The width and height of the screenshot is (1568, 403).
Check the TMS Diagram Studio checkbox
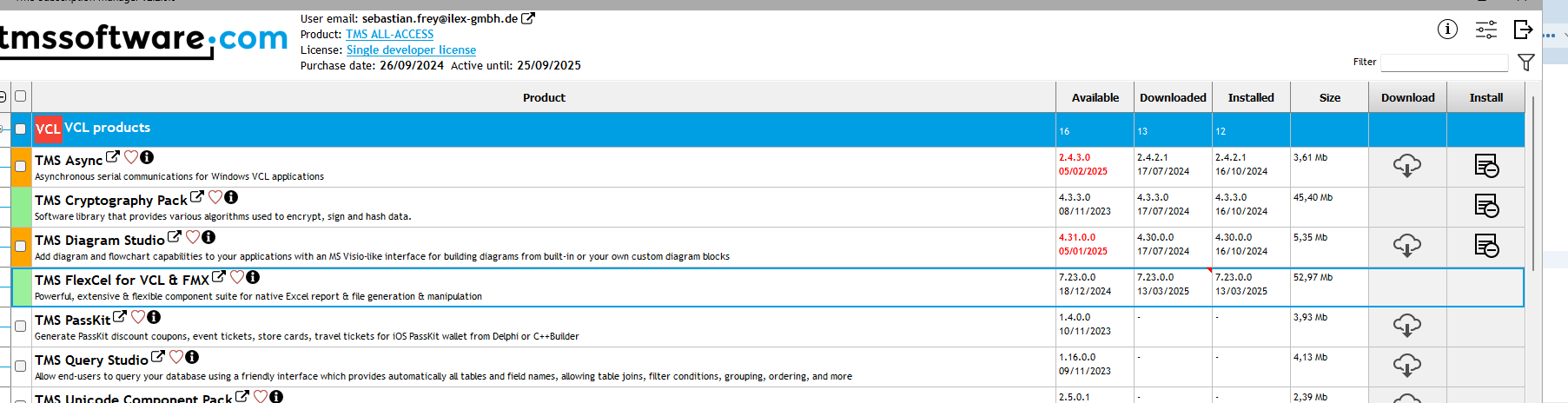(21, 246)
